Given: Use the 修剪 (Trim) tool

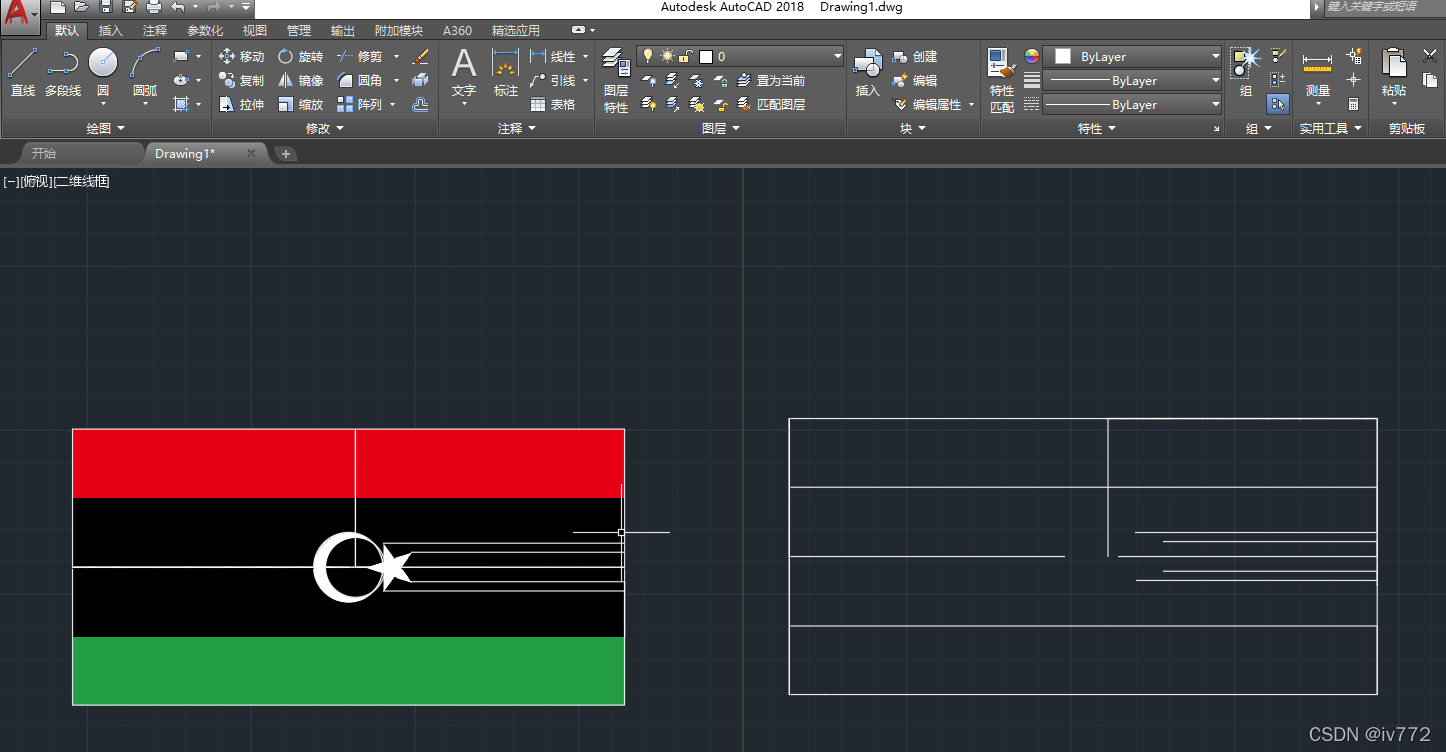Looking at the screenshot, I should pos(359,57).
